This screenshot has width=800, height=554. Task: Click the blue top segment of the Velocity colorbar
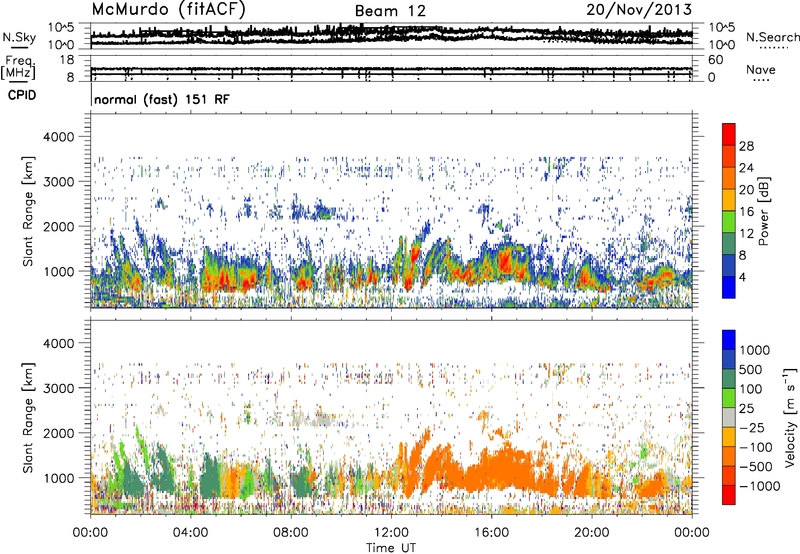(729, 340)
